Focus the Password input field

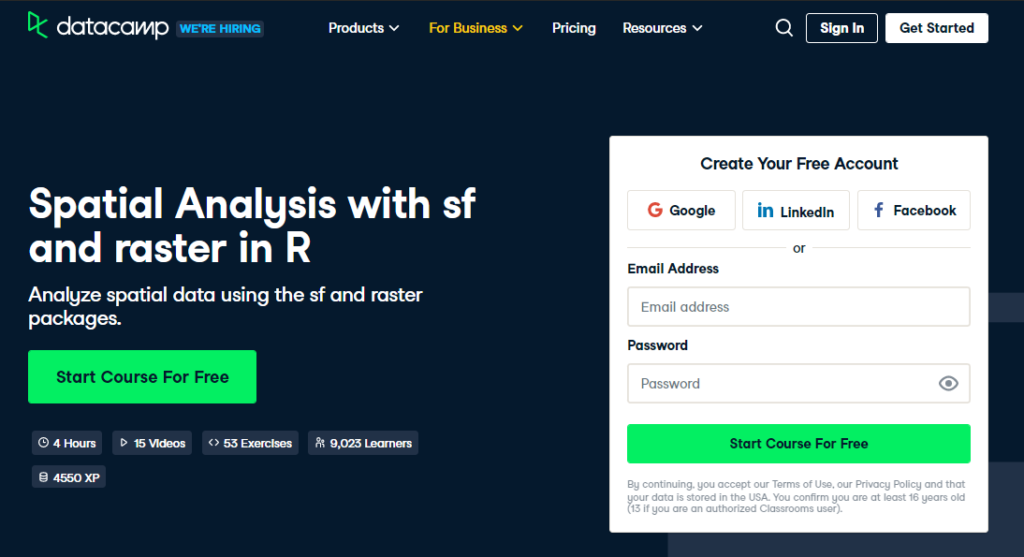point(799,383)
